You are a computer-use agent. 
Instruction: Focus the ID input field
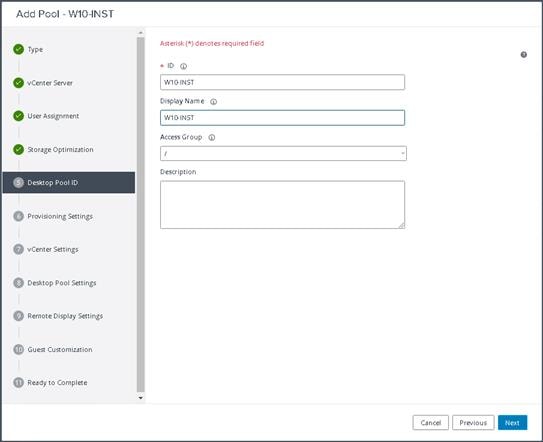(x=282, y=82)
